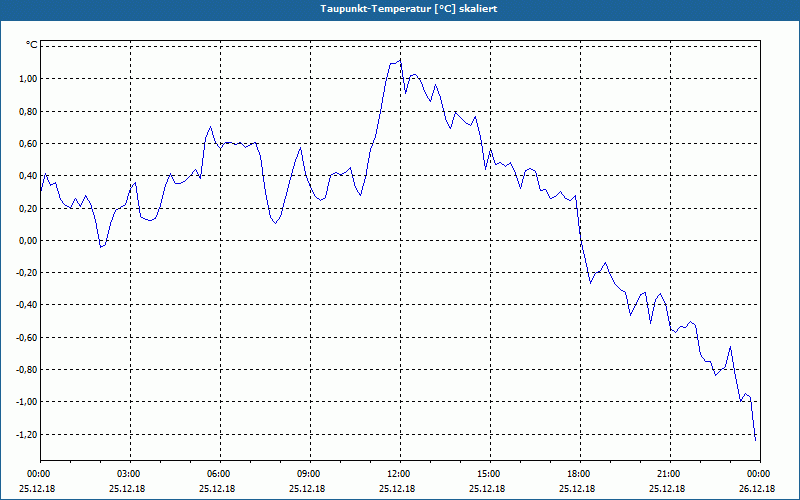The image size is (800, 500).
Task: Click the 03:00 time label
Action: point(130,474)
